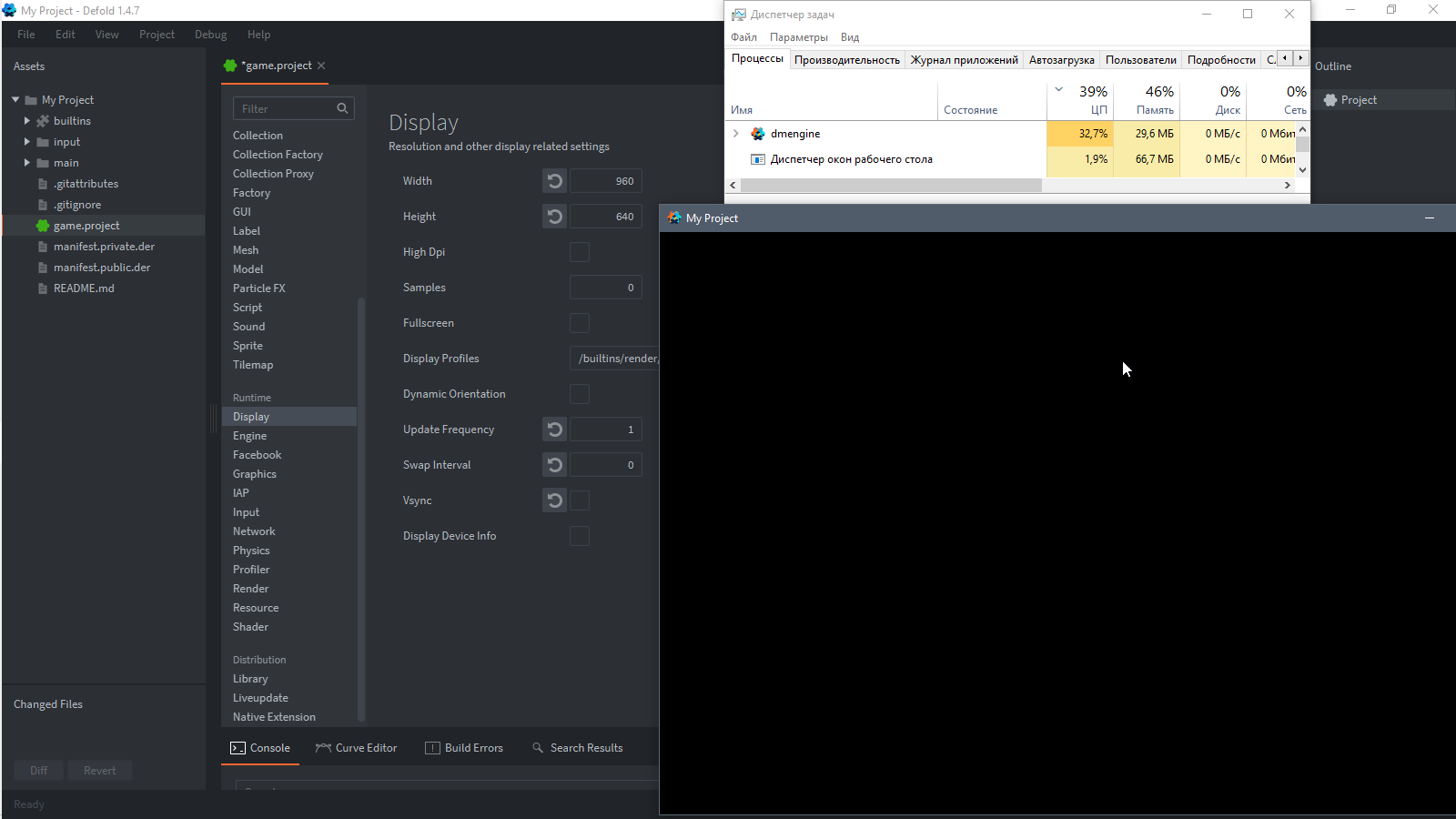Click the Display Profiles path field
The height and width of the screenshot is (819, 1456).
tap(614, 359)
